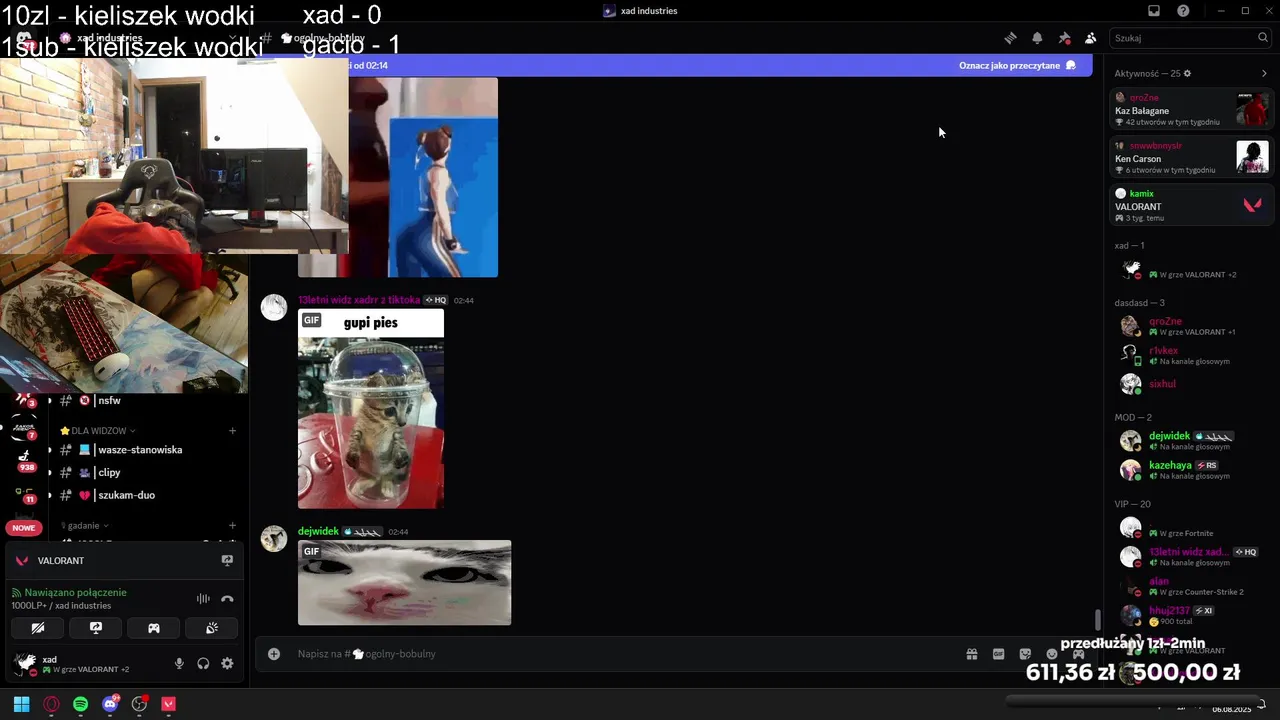Screen dimensions: 1280x720
Task: Open GIF picker in message bar
Action: [998, 654]
